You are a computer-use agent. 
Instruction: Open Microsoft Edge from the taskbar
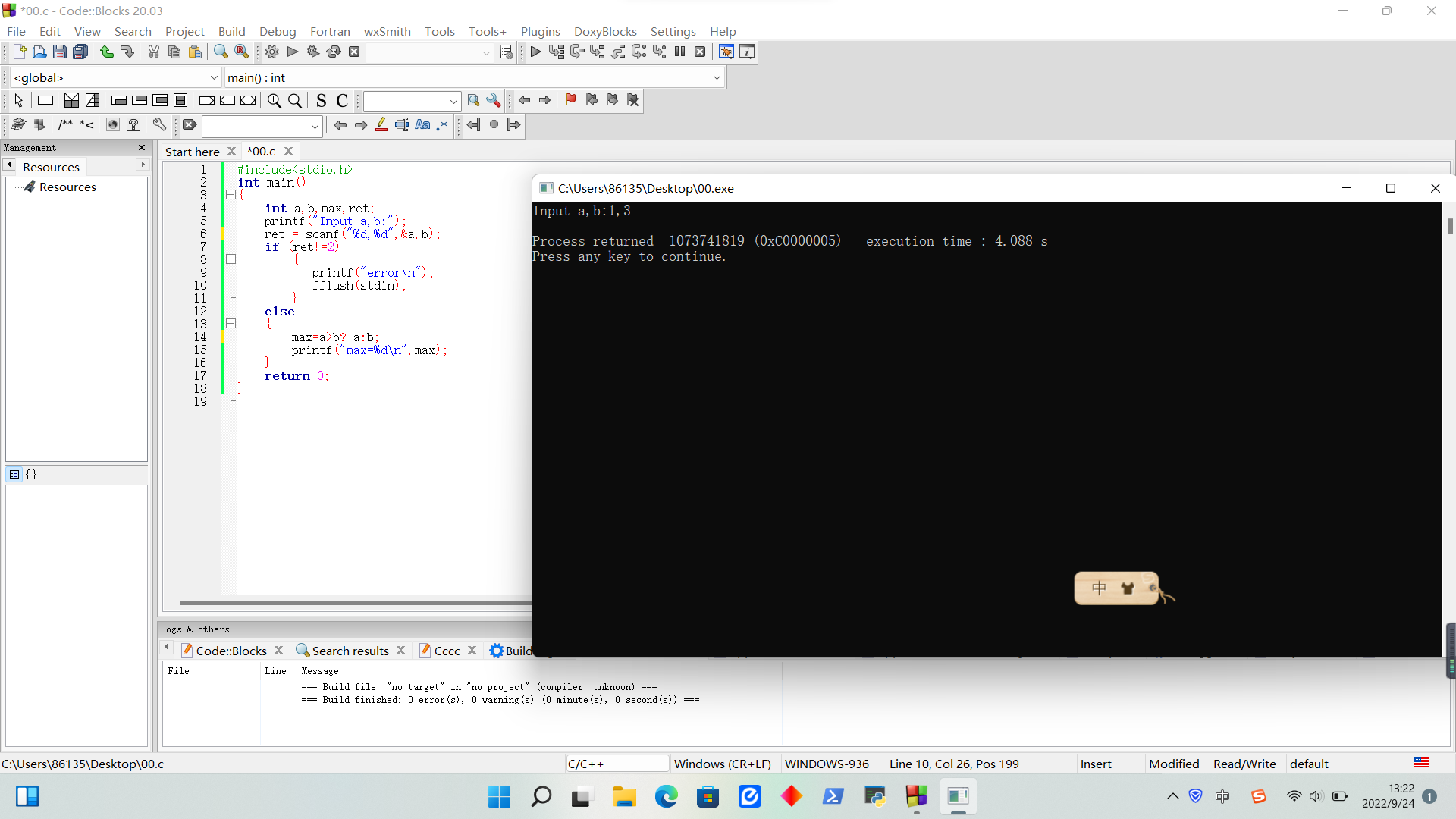click(x=667, y=796)
